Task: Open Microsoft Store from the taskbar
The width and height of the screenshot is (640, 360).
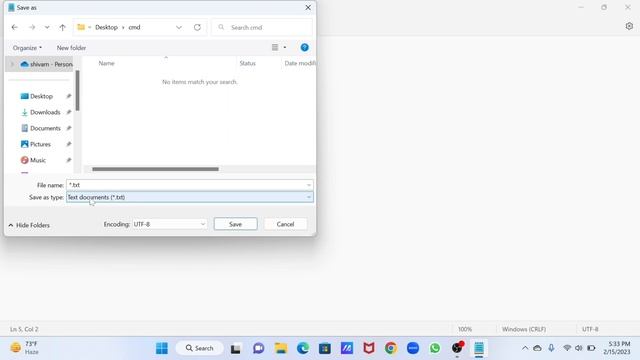Action: pyautogui.click(x=325, y=348)
